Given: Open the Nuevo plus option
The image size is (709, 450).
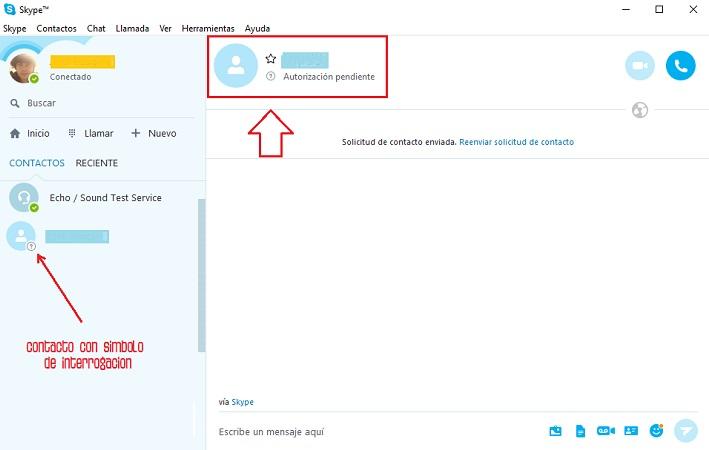Looking at the screenshot, I should coord(153,133).
